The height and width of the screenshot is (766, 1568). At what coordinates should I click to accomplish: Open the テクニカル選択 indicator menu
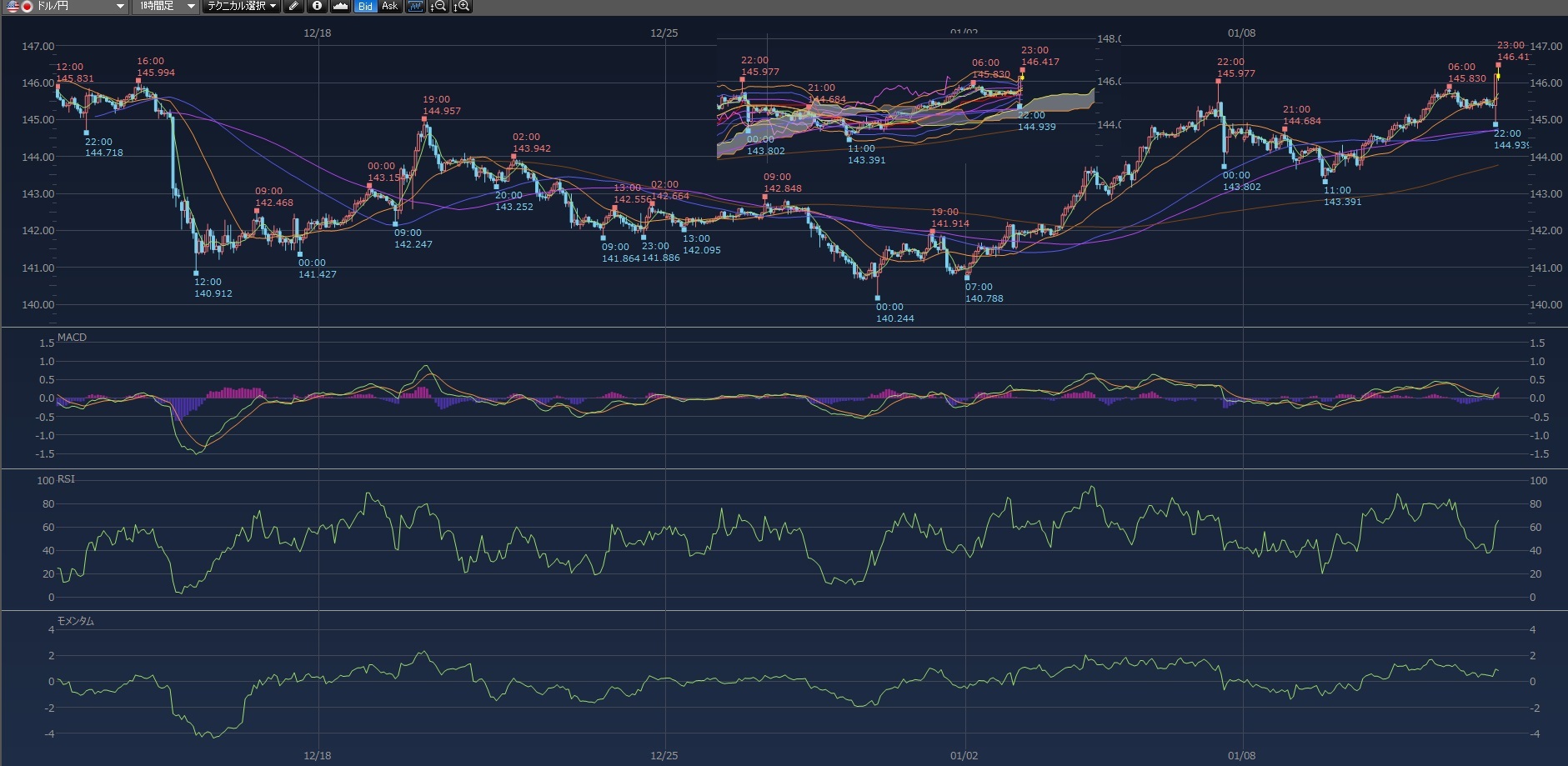[x=242, y=6]
